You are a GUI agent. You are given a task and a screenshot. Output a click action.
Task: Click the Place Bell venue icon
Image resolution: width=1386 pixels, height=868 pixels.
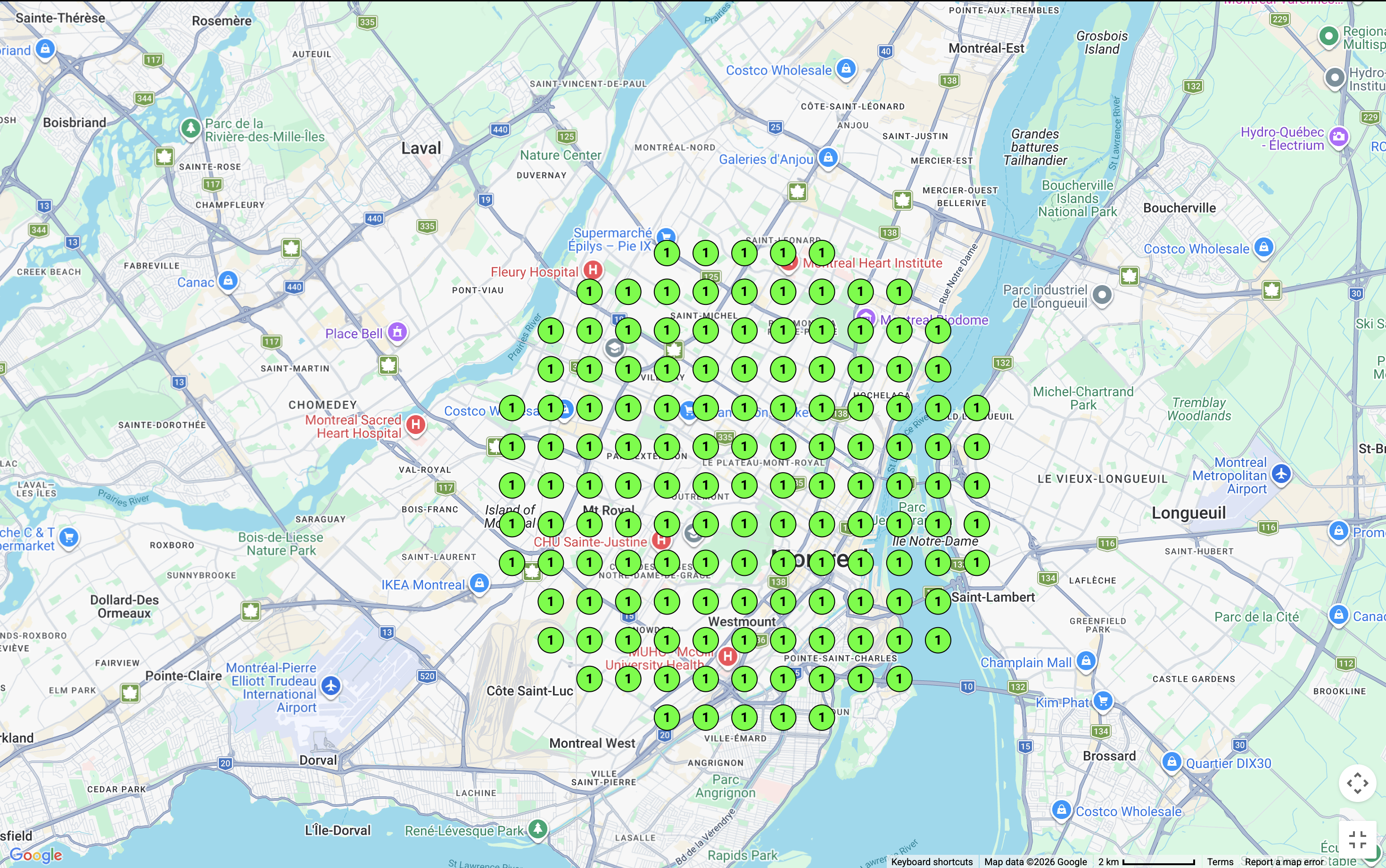[397, 332]
